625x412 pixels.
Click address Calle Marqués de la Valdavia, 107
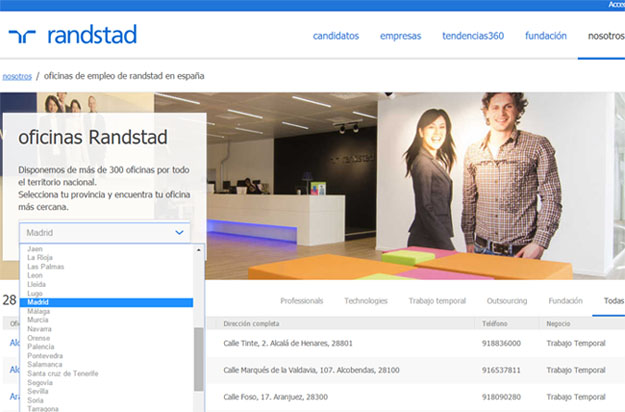311,370
